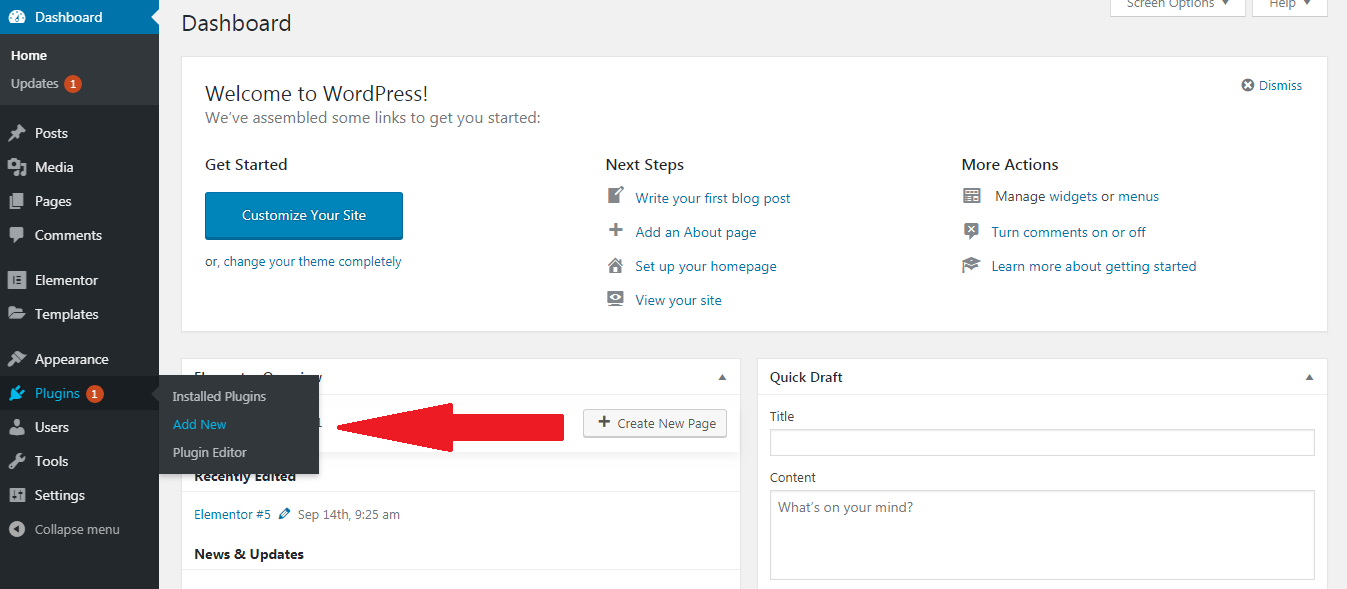Go to Home under Dashboard
Viewport: 1347px width, 589px height.
(29, 55)
